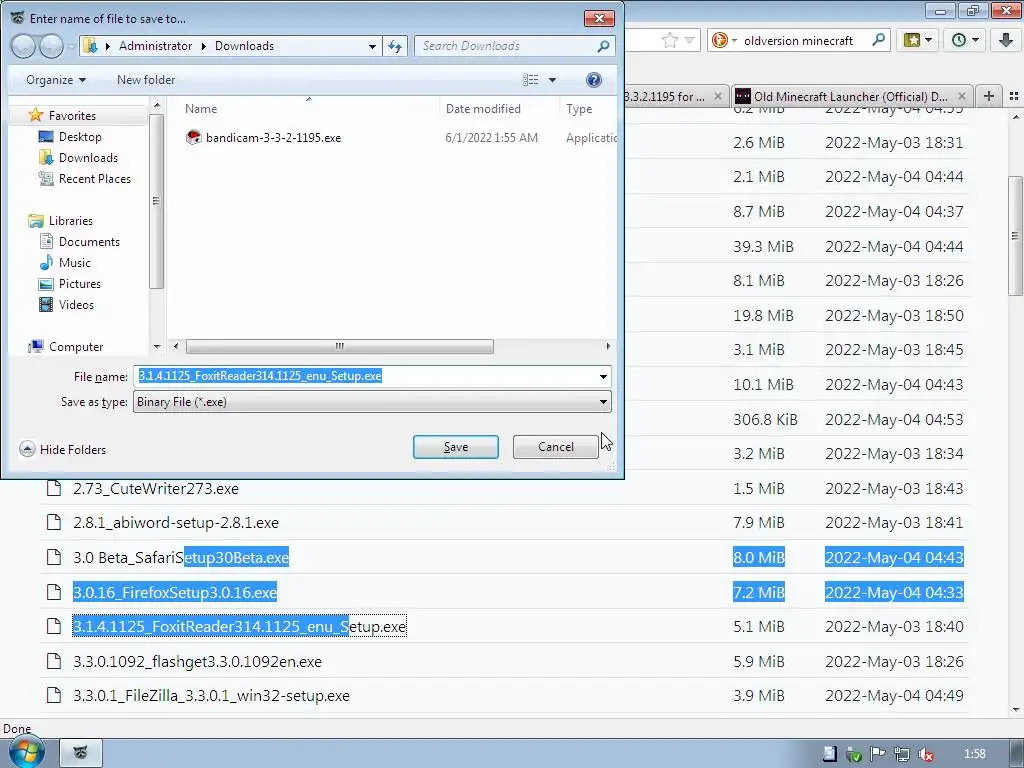1024x768 pixels.
Task: Click the browser taskbar button
Action: coord(81,753)
